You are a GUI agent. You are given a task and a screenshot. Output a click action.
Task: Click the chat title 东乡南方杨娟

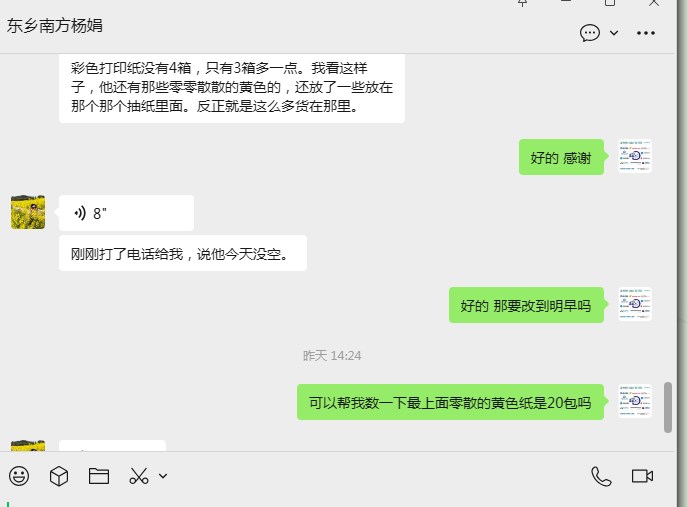[x=55, y=25]
